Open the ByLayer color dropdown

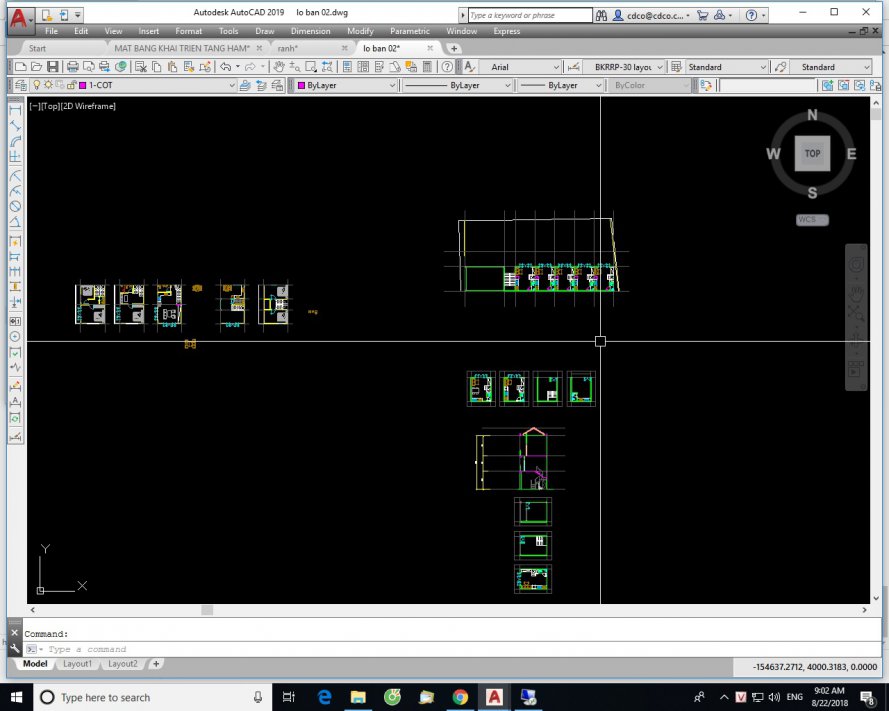click(346, 85)
